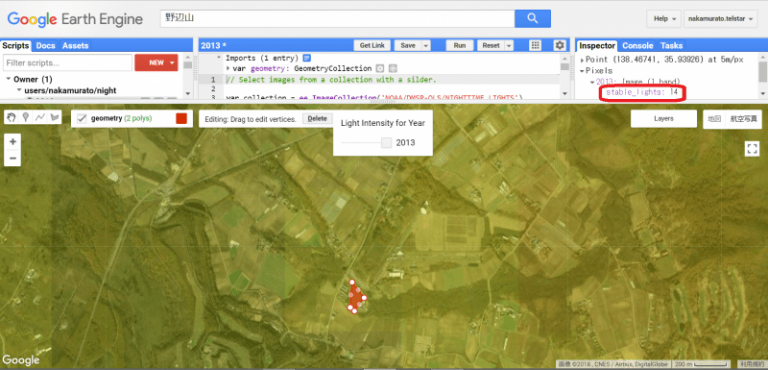768x370 pixels.
Task: Zoom in the map with plus button
Action: click(13, 142)
